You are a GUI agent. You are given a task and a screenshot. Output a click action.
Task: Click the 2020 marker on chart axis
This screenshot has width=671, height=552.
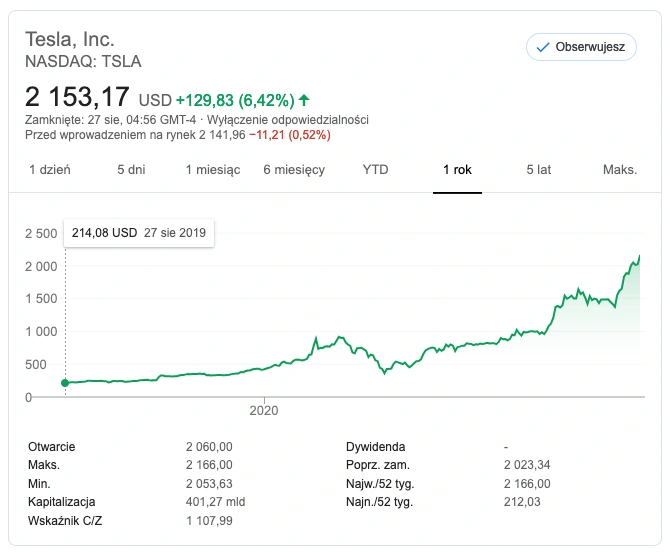(x=264, y=410)
